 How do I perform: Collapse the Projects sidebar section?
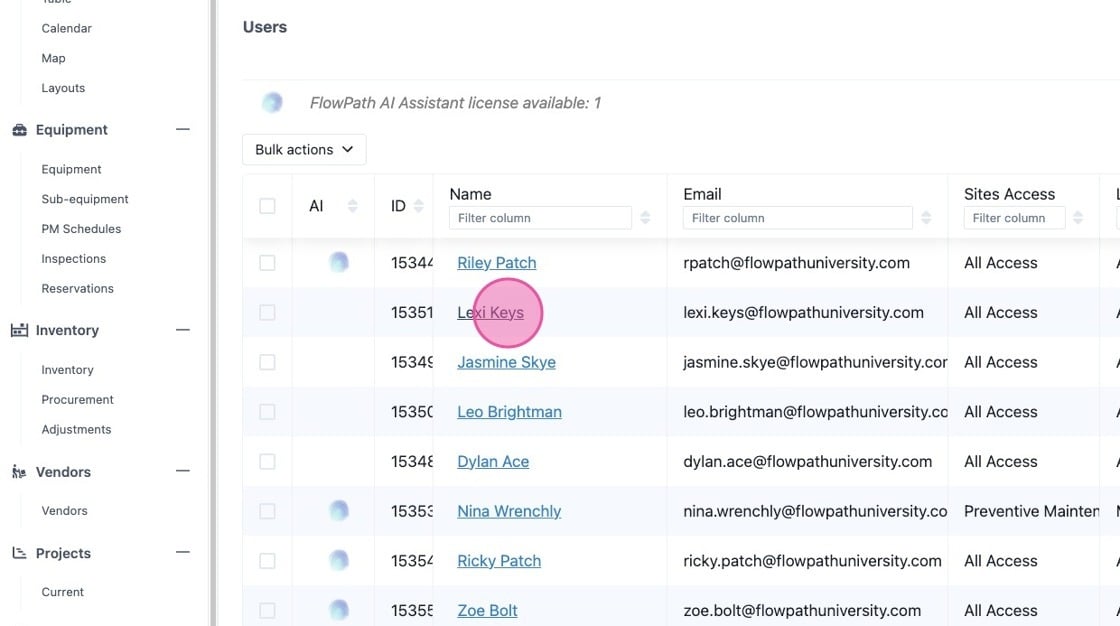[183, 552]
